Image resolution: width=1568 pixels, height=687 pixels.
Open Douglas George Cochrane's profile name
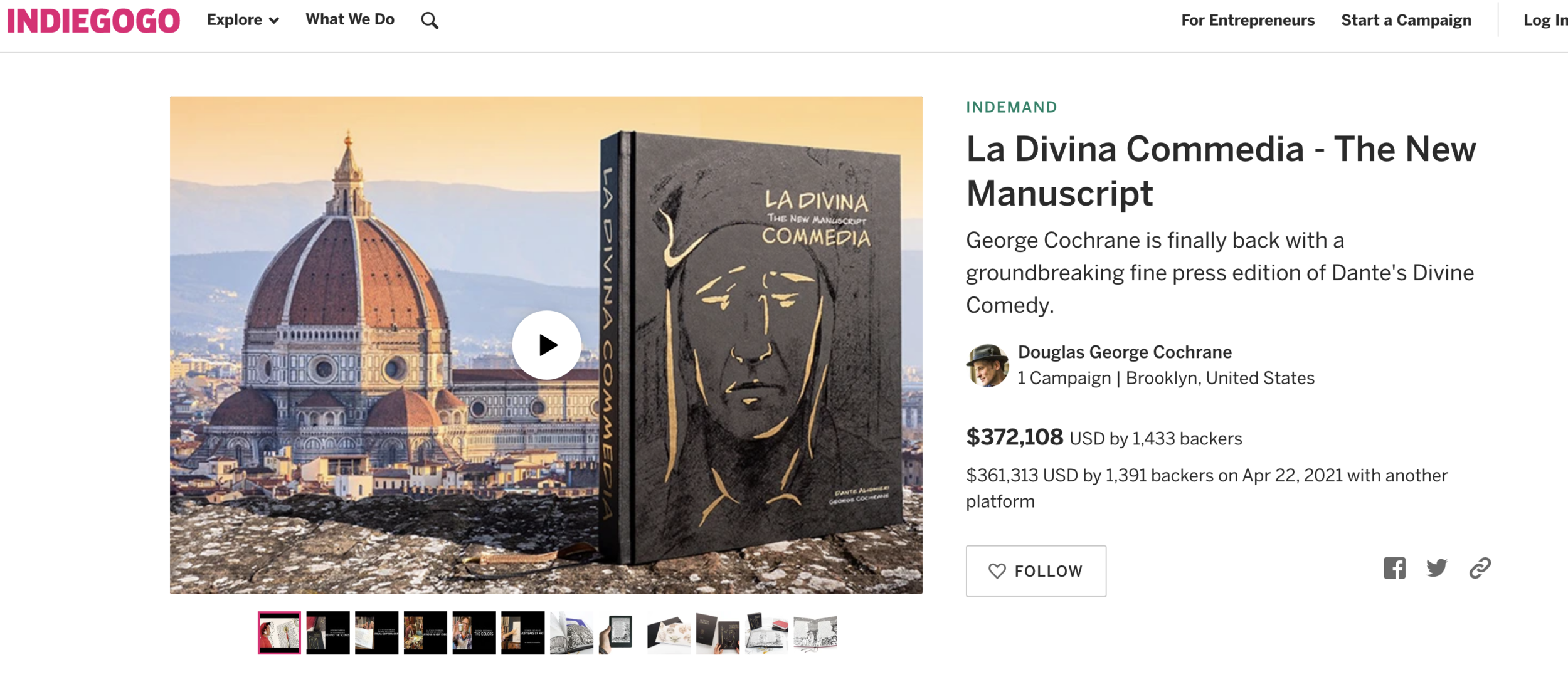pos(1125,352)
